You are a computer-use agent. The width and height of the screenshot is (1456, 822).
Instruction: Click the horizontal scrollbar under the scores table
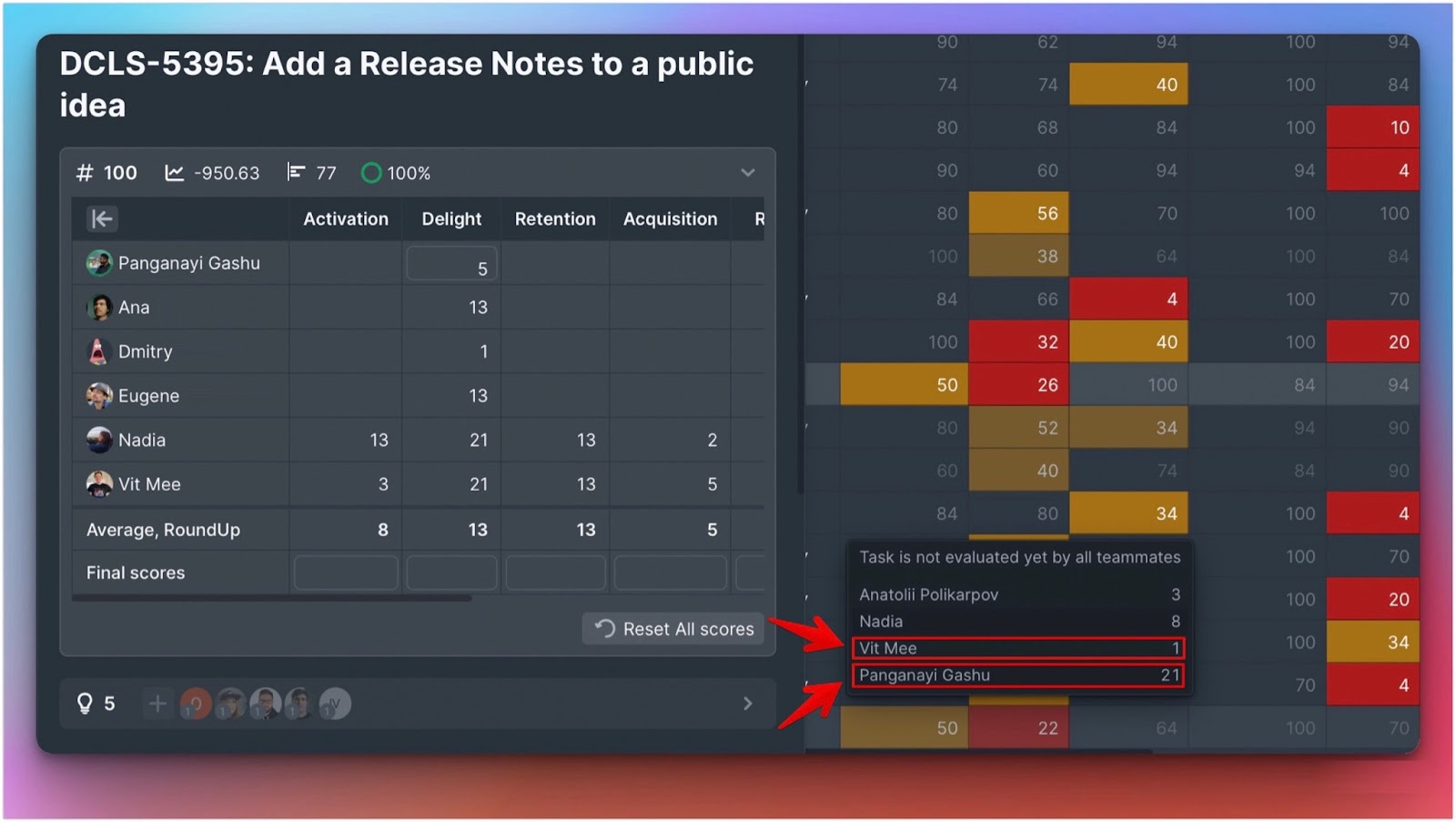coord(271,599)
